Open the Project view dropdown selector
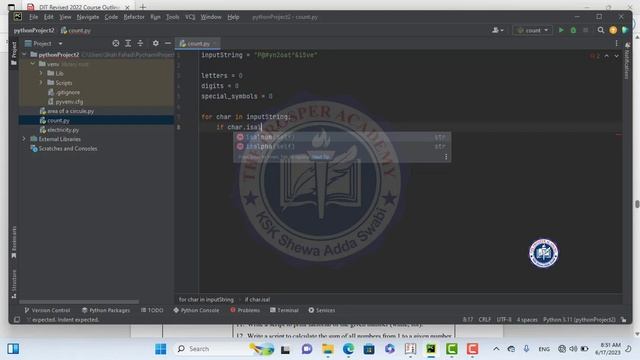This screenshot has width=640, height=360. (43, 43)
